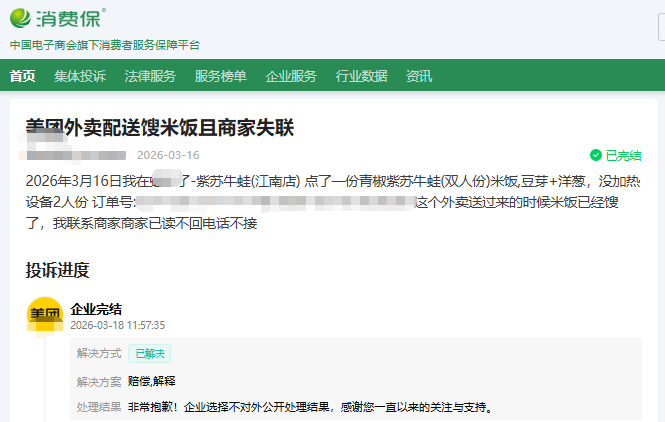
Task: Click the complaint title 美团外卖配送馊米饭且商家失联
Action: pos(160,128)
